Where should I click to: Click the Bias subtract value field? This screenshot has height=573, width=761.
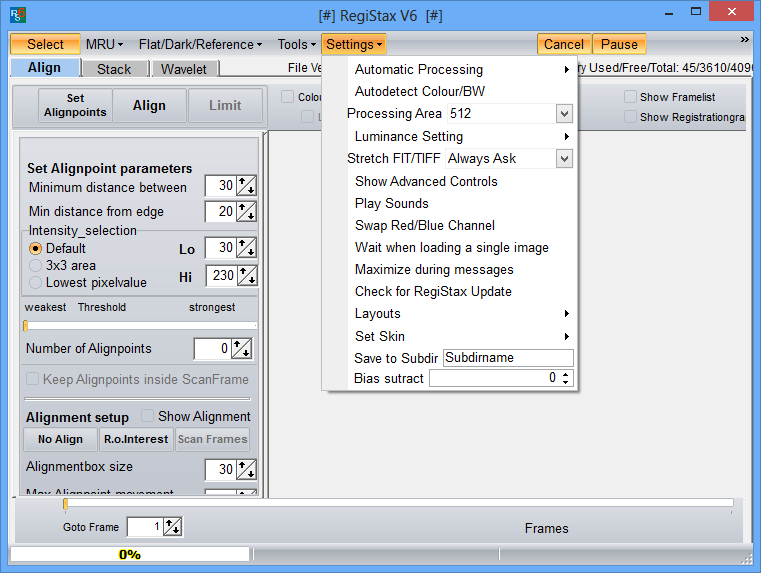click(495, 378)
